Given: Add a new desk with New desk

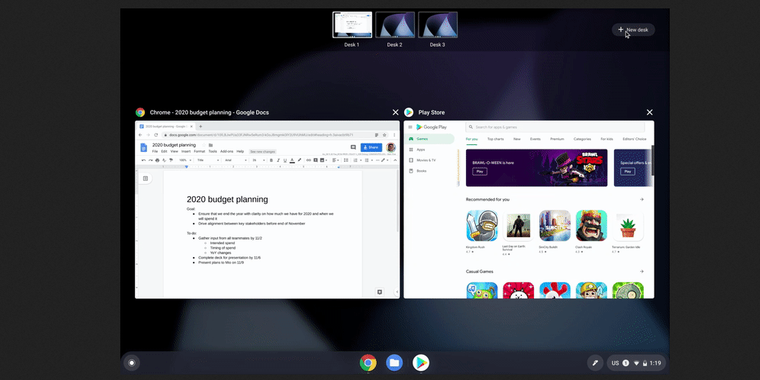Looking at the screenshot, I should tap(633, 30).
